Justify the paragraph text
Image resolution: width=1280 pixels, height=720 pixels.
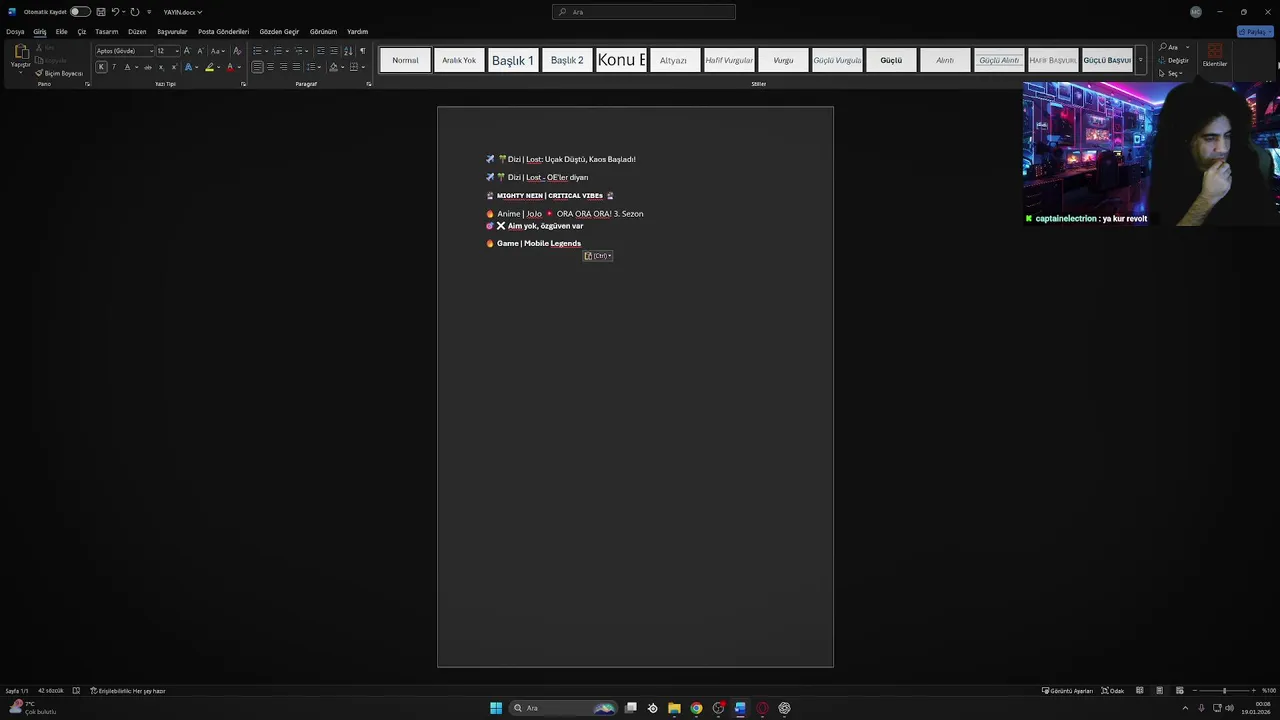tap(296, 67)
